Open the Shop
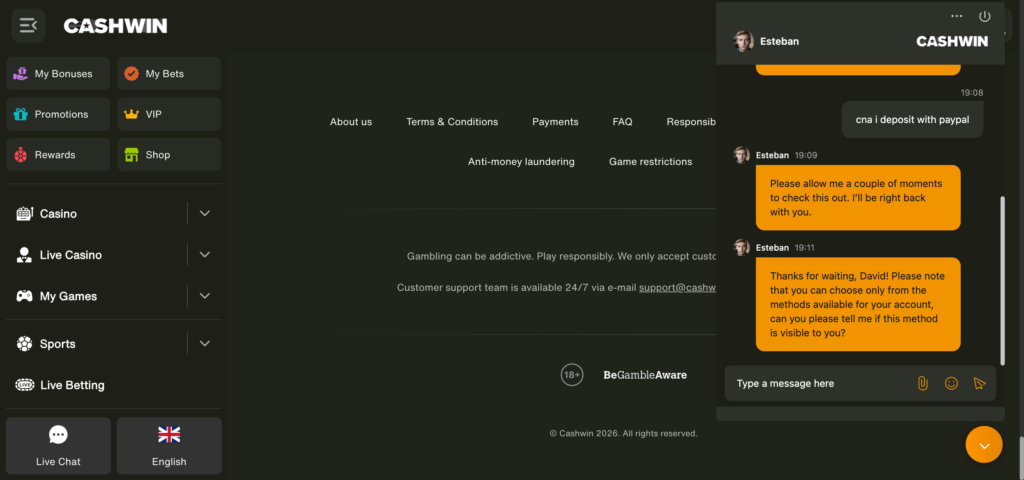1024x480 pixels. coord(169,155)
